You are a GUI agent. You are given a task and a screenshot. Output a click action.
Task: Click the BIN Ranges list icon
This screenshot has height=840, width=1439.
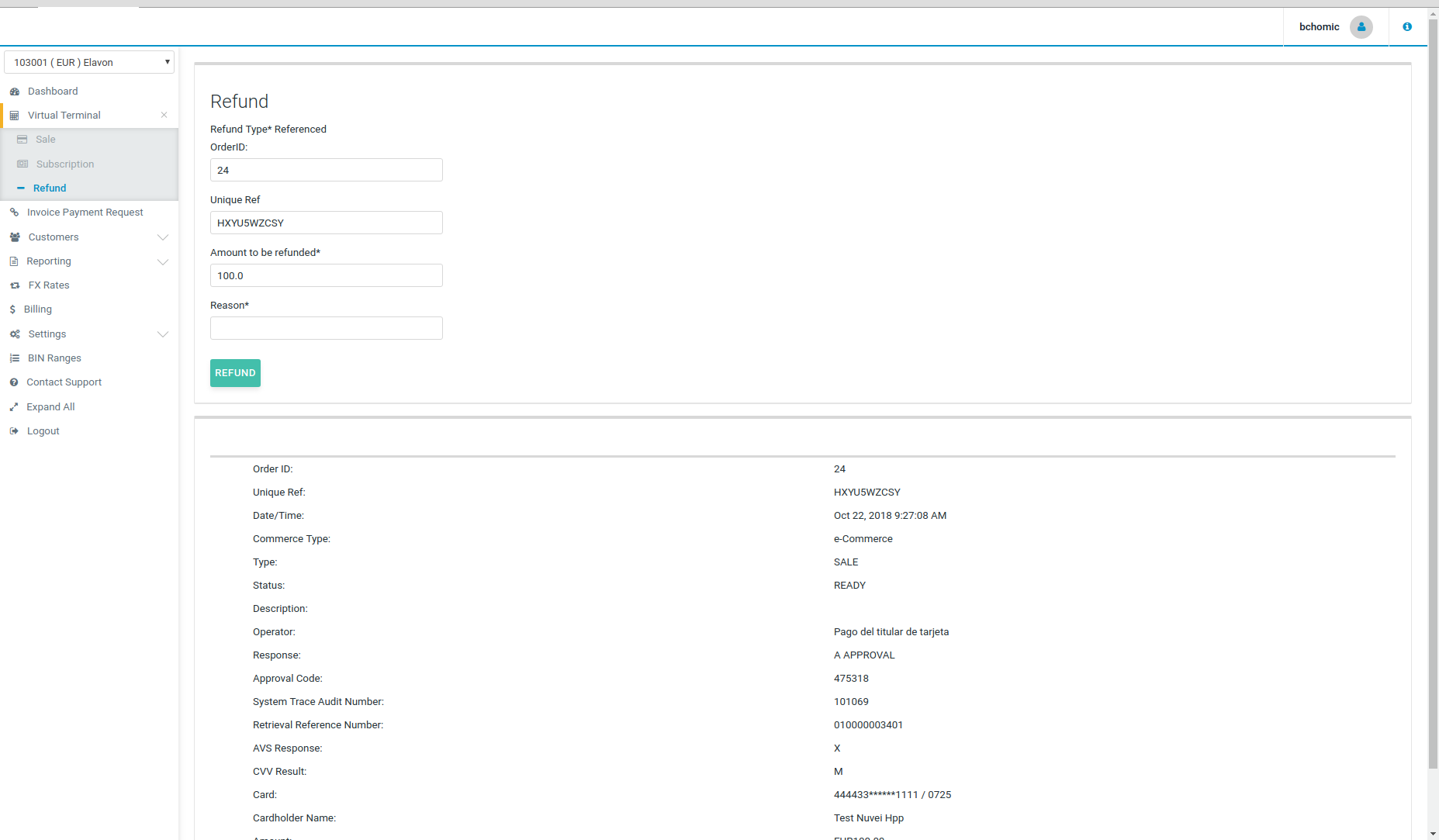click(15, 358)
